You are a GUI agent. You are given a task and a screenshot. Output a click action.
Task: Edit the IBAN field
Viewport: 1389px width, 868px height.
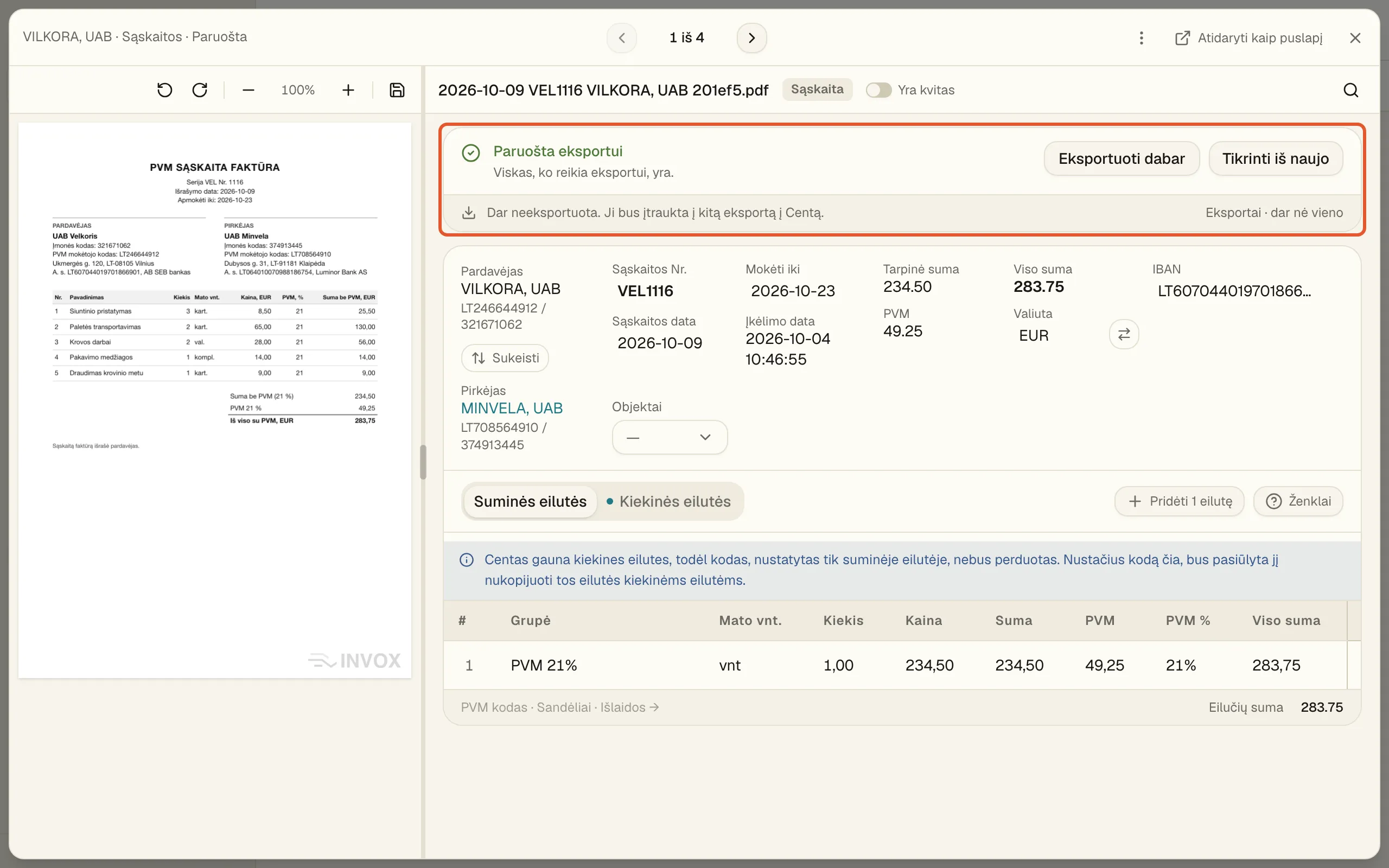click(1234, 291)
